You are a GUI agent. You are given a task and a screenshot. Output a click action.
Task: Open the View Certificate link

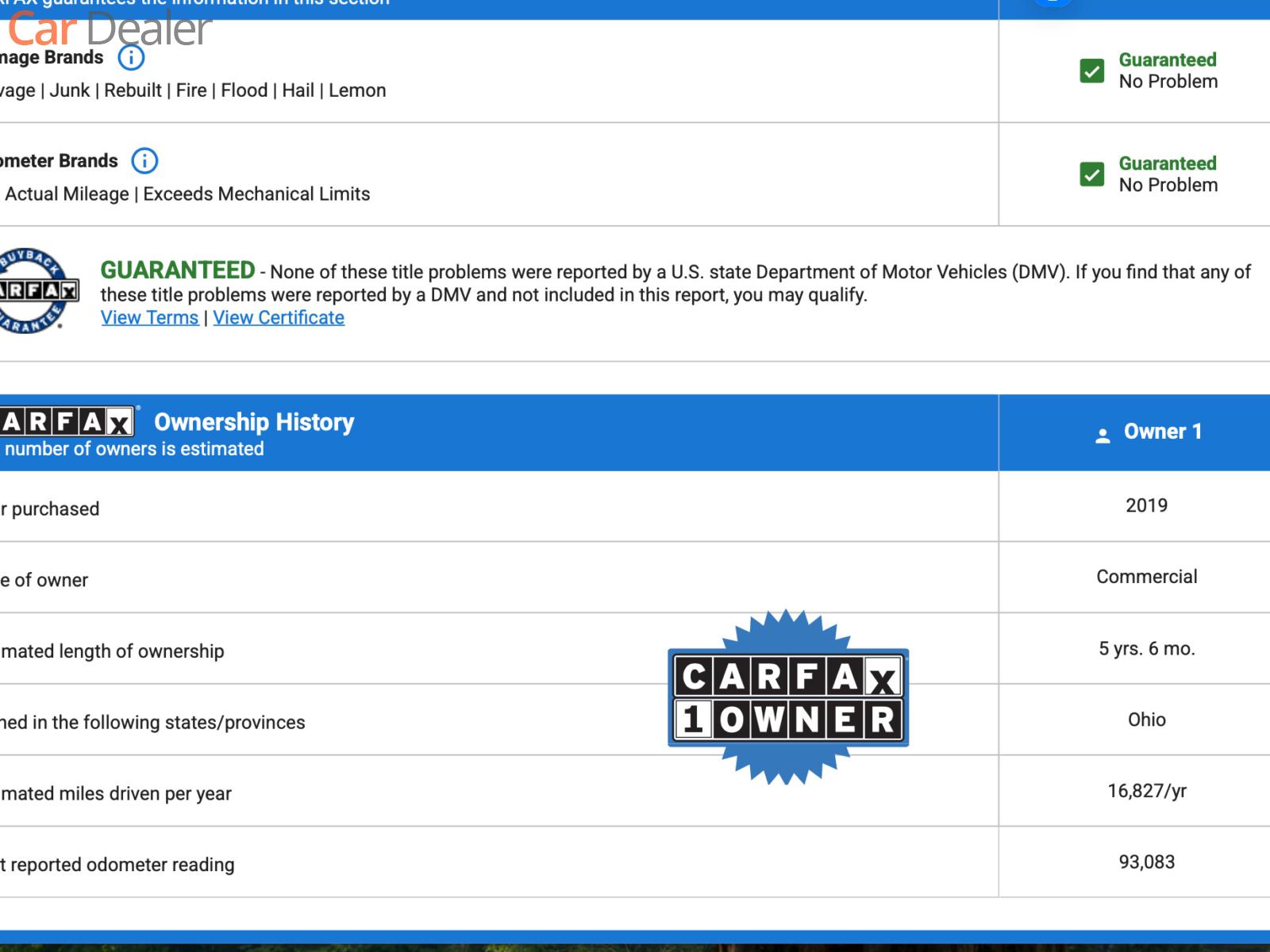[279, 318]
